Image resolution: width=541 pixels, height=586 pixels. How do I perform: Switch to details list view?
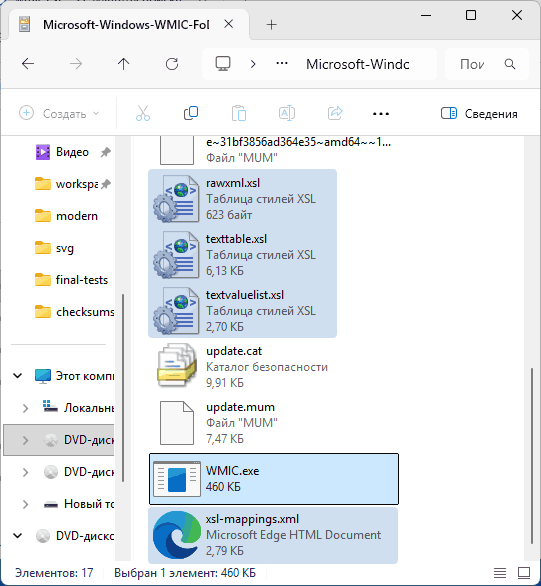coord(500,573)
